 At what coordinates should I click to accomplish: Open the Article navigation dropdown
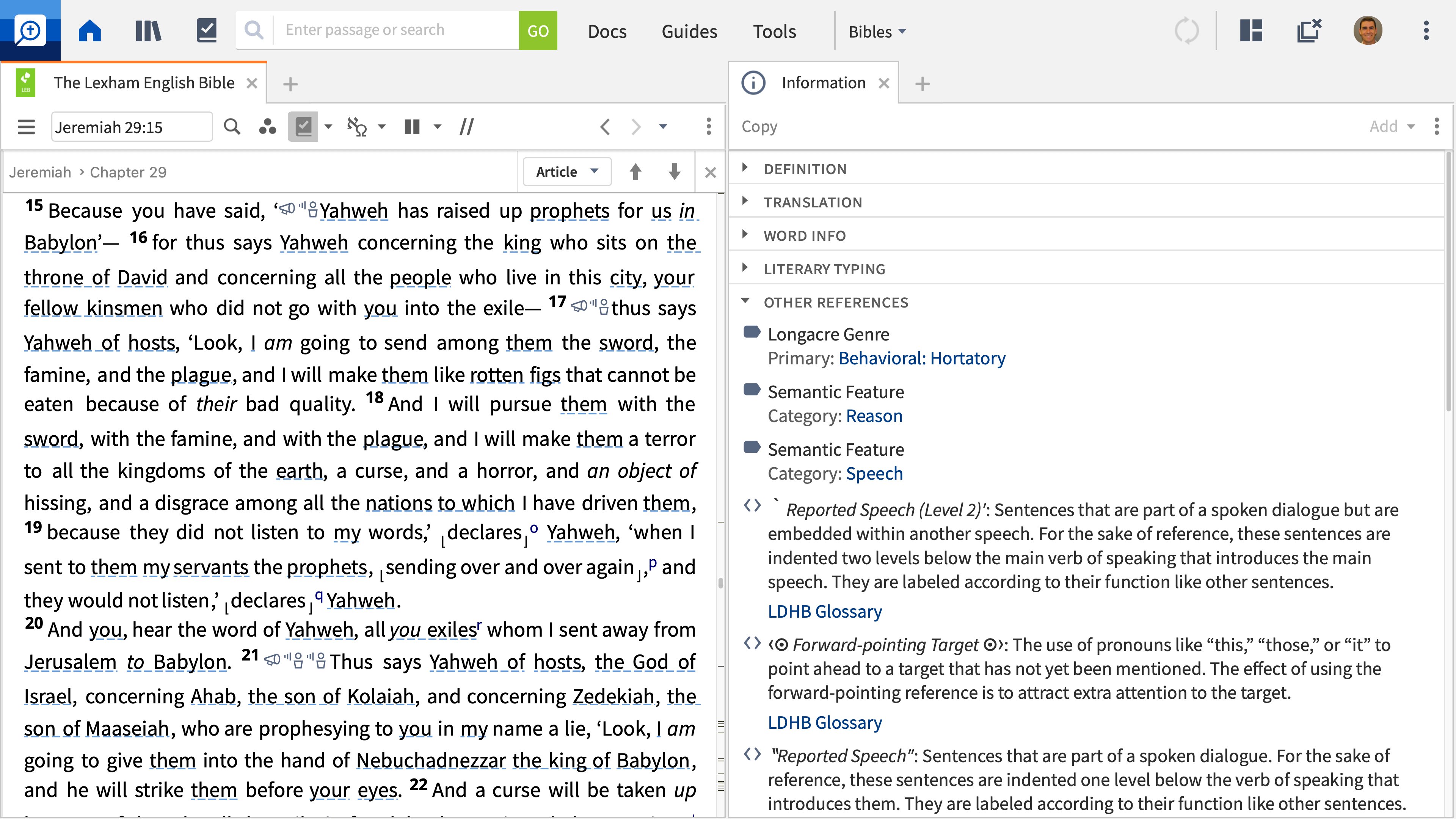[567, 172]
